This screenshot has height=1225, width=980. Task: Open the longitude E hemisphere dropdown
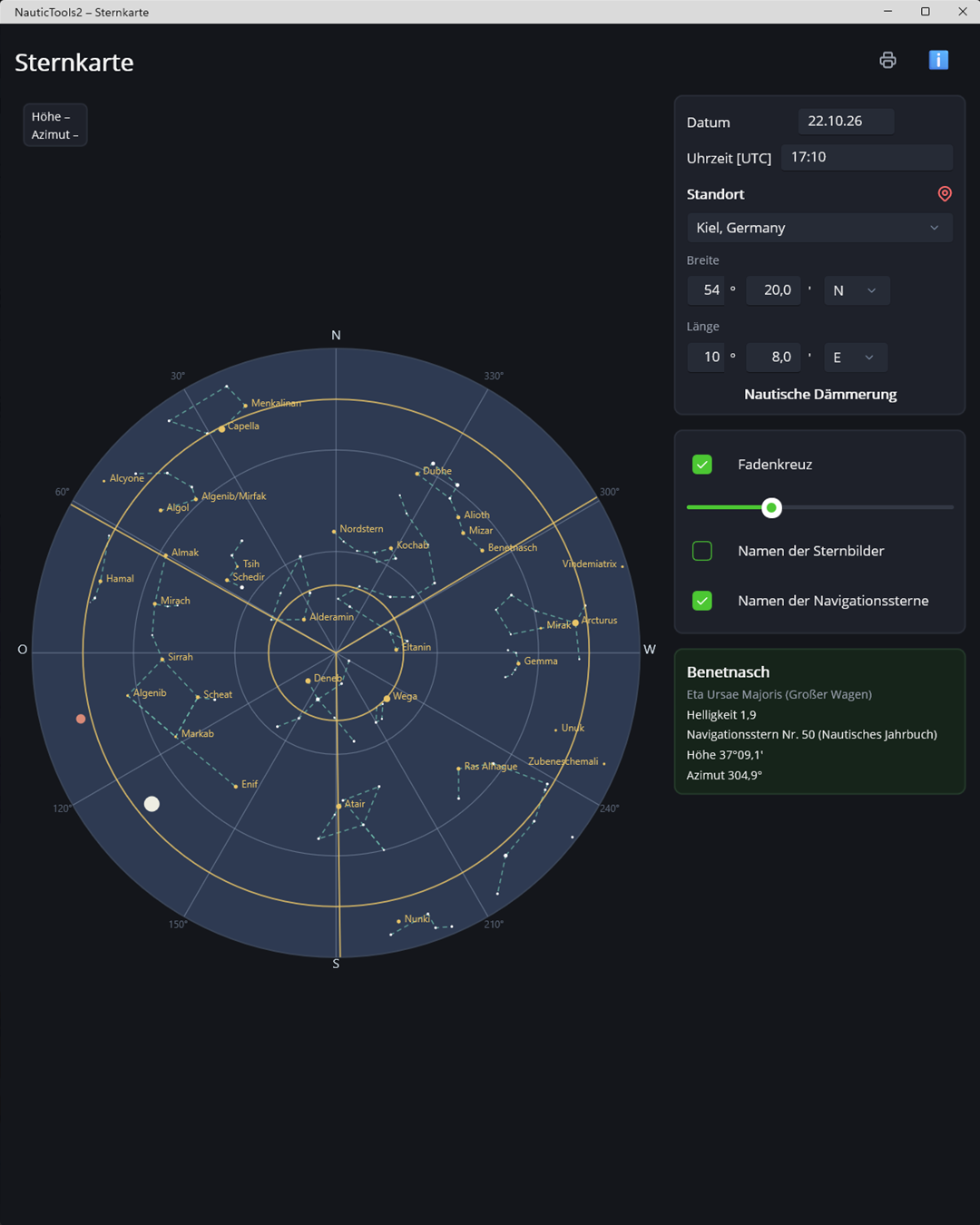(856, 357)
